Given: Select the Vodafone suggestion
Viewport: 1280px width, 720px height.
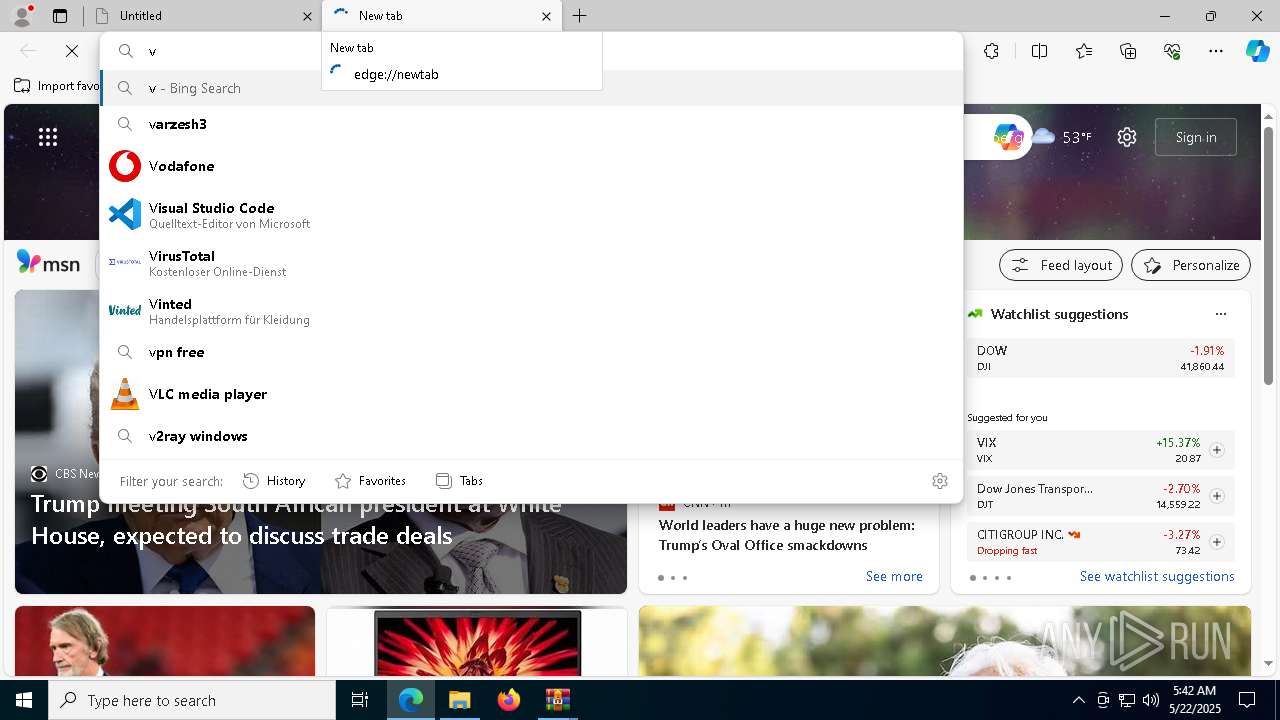Looking at the screenshot, I should click(531, 166).
